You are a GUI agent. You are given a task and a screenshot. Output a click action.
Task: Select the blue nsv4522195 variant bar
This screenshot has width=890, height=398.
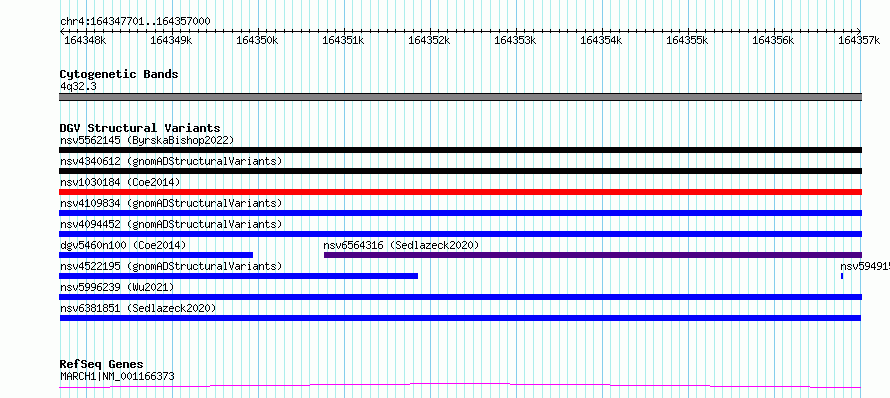tap(238, 276)
